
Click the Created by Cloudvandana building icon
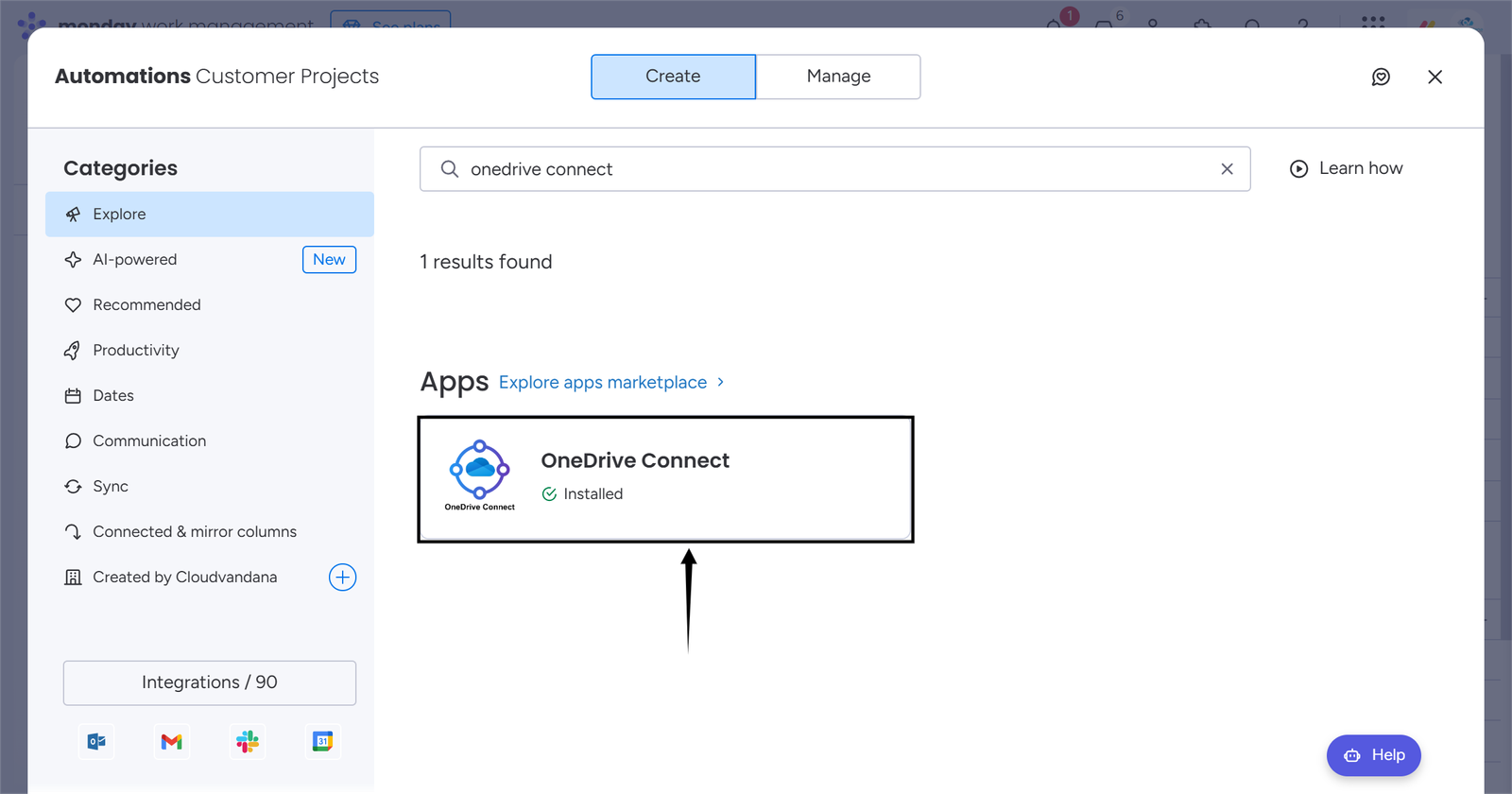pos(73,578)
